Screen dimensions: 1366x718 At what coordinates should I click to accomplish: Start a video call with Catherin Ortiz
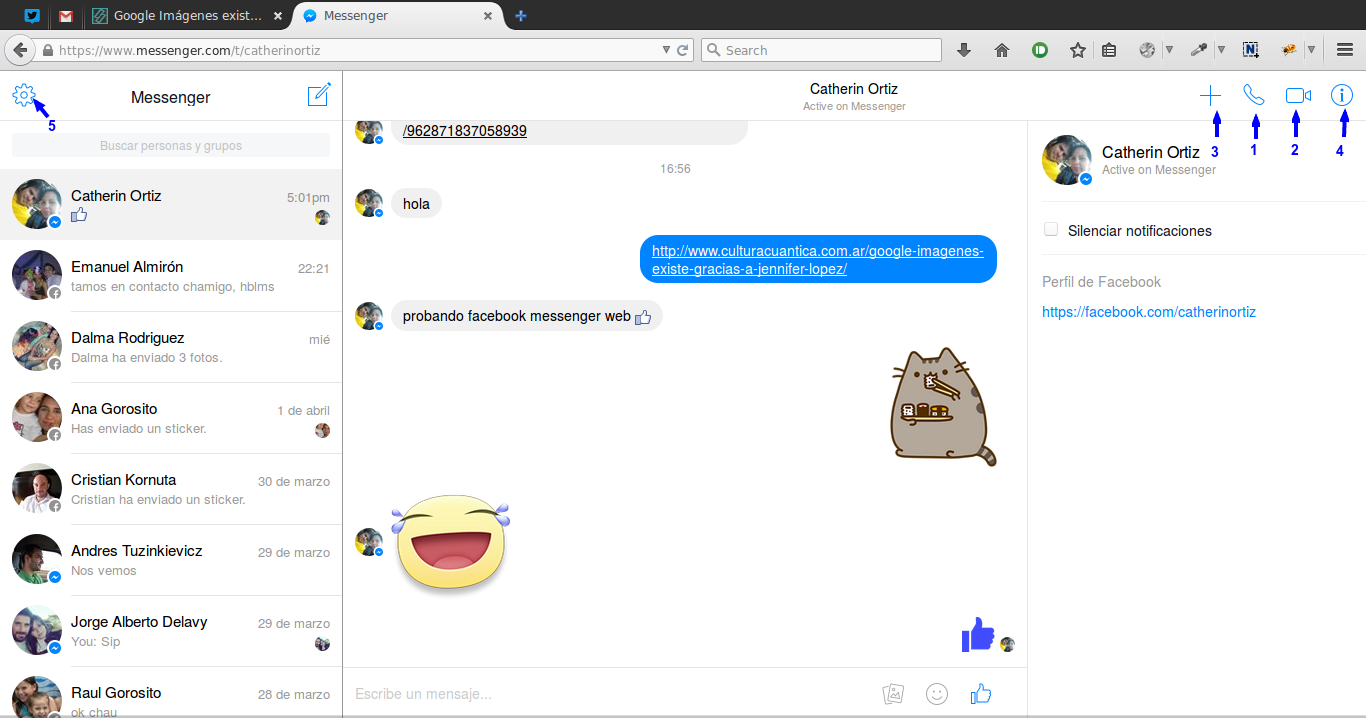coord(1296,94)
